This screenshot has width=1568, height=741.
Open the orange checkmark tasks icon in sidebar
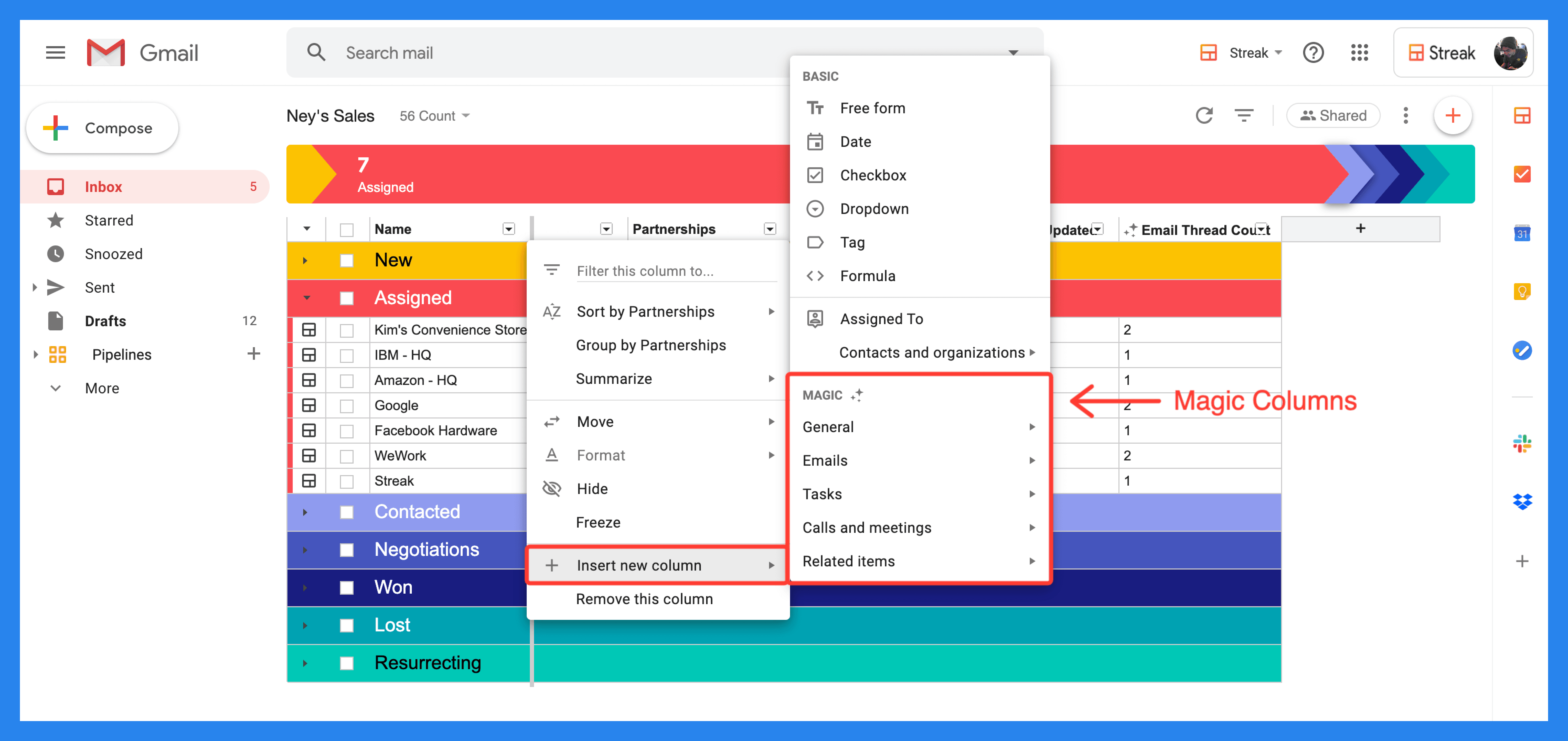click(x=1522, y=174)
